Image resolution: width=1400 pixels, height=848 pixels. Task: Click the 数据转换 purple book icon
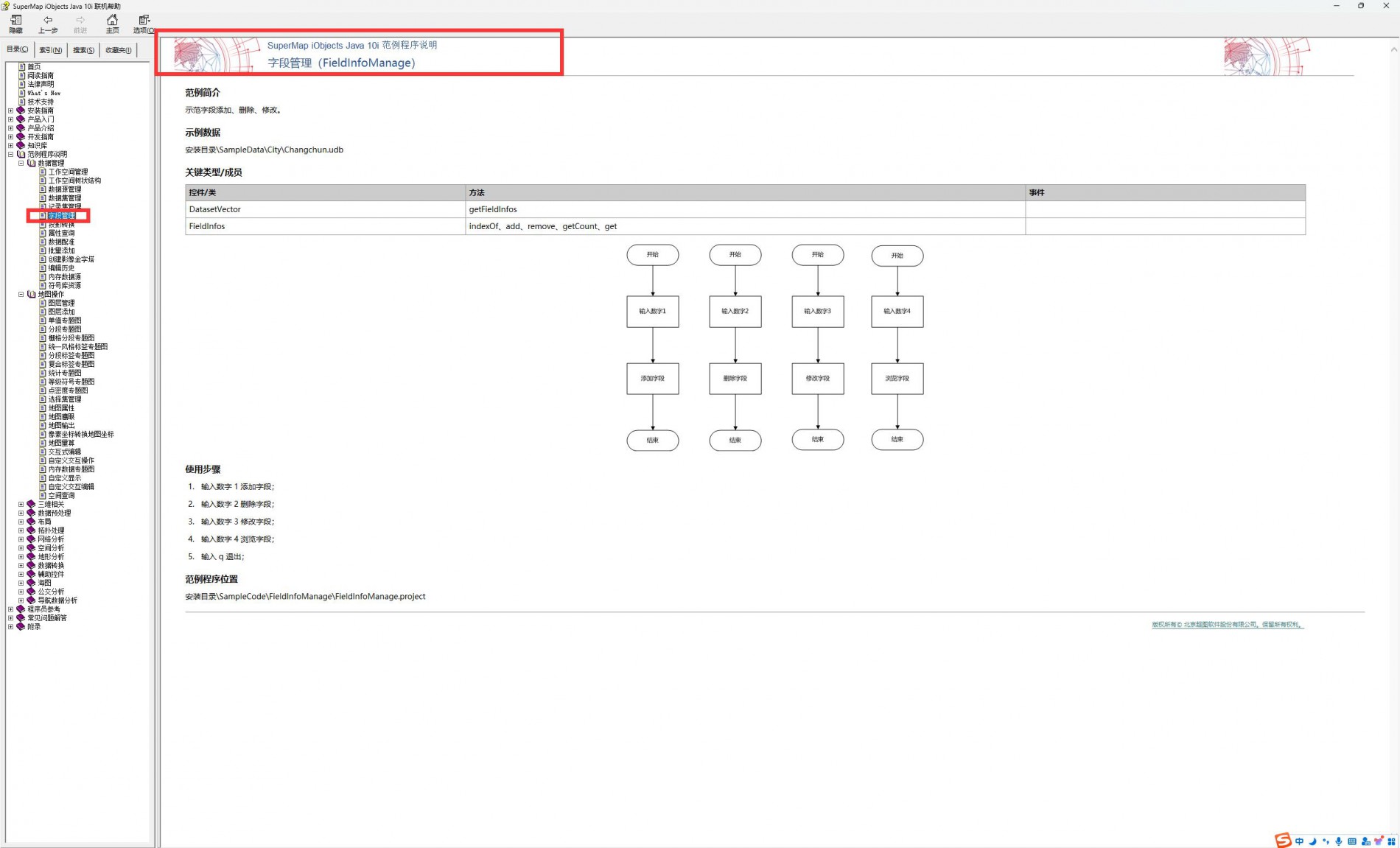[31, 566]
